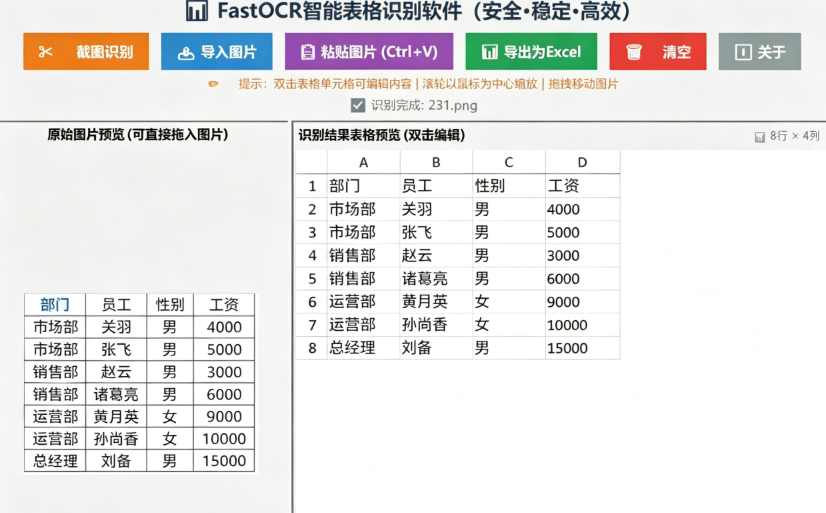Image resolution: width=826 pixels, height=513 pixels.
Task: Select column header C
Action: [x=509, y=162]
